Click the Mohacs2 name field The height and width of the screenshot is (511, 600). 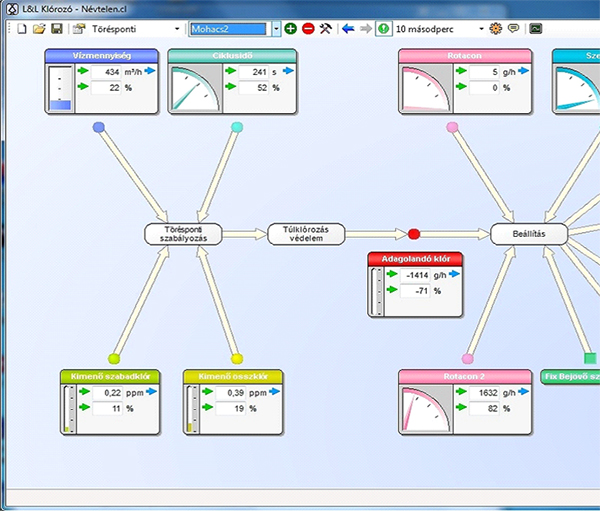click(x=228, y=29)
